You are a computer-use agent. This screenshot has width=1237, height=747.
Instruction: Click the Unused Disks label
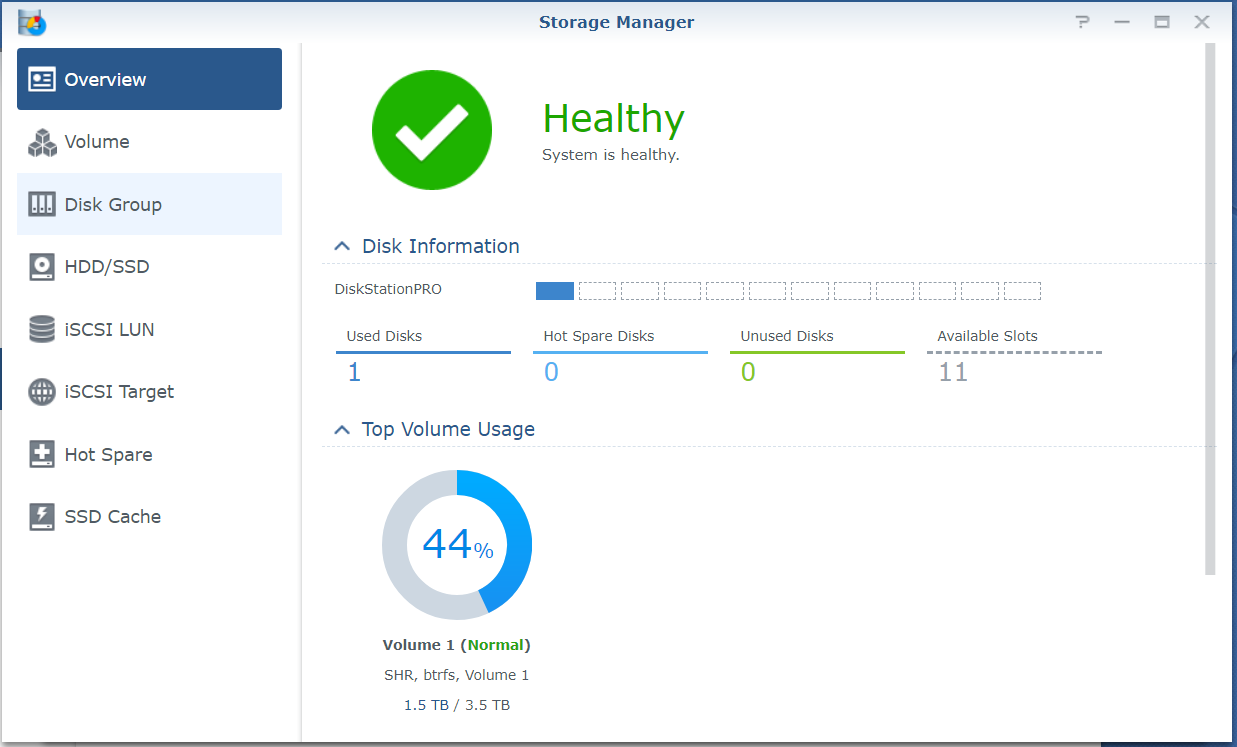[x=787, y=336]
